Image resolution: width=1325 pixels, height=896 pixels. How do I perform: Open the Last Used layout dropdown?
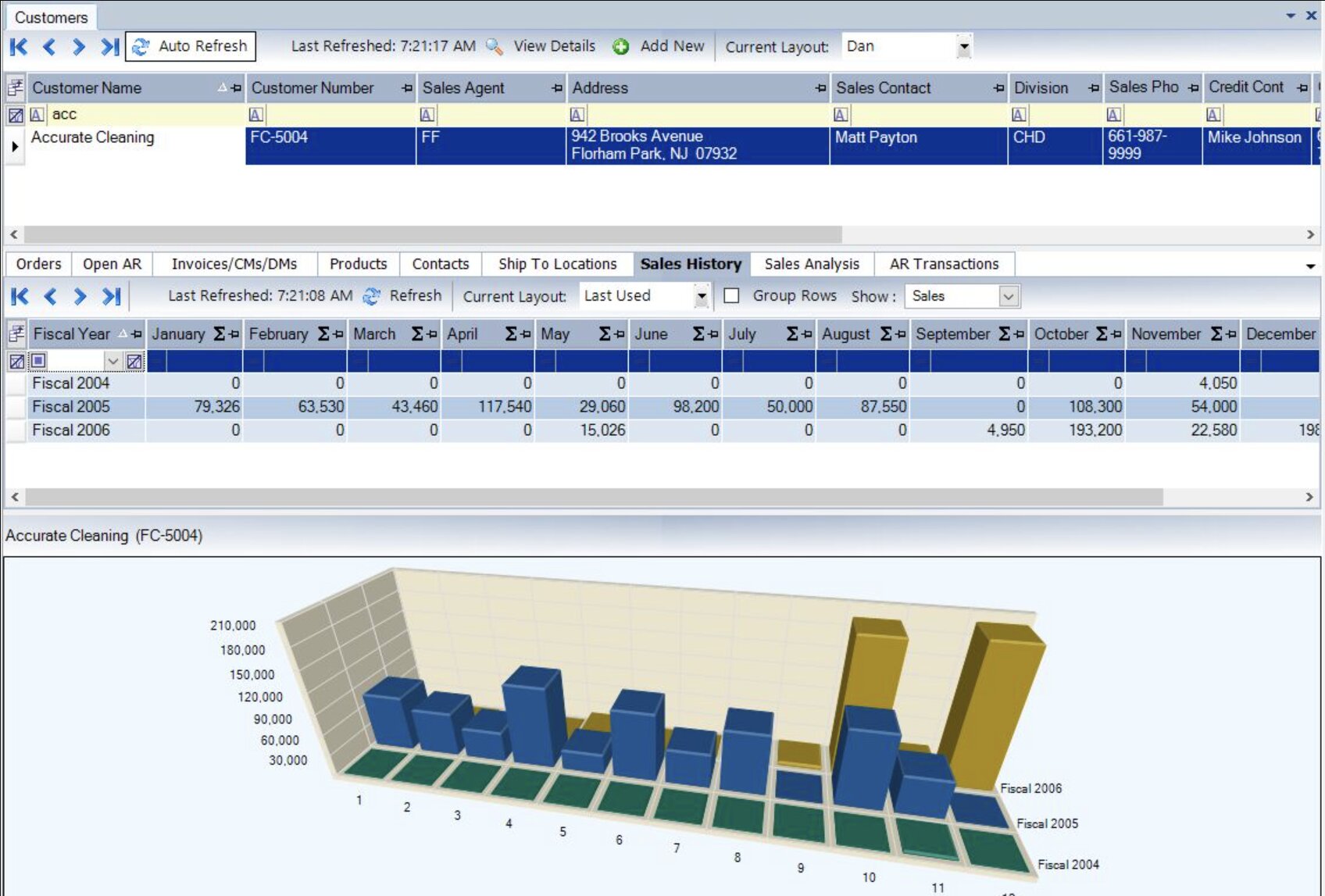701,296
